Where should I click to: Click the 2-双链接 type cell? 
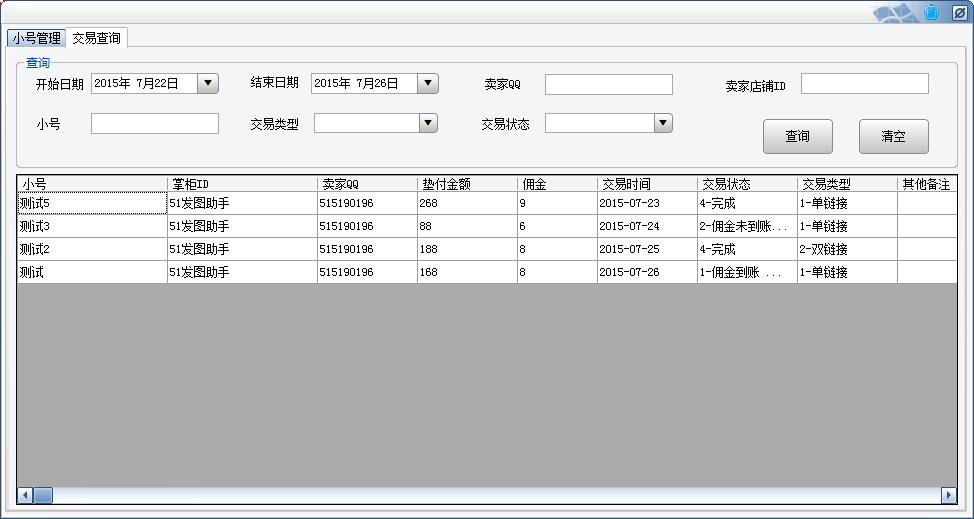tap(847, 249)
